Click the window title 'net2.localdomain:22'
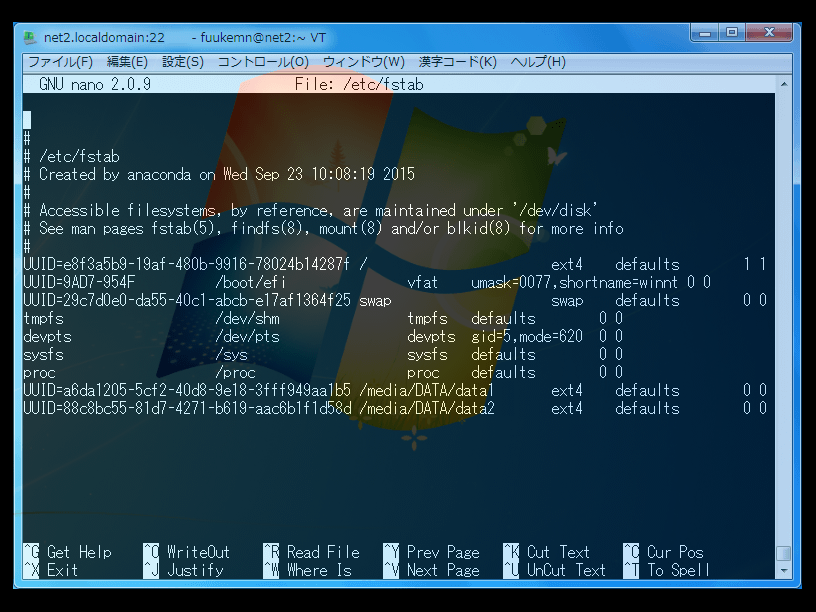 pyautogui.click(x=104, y=37)
